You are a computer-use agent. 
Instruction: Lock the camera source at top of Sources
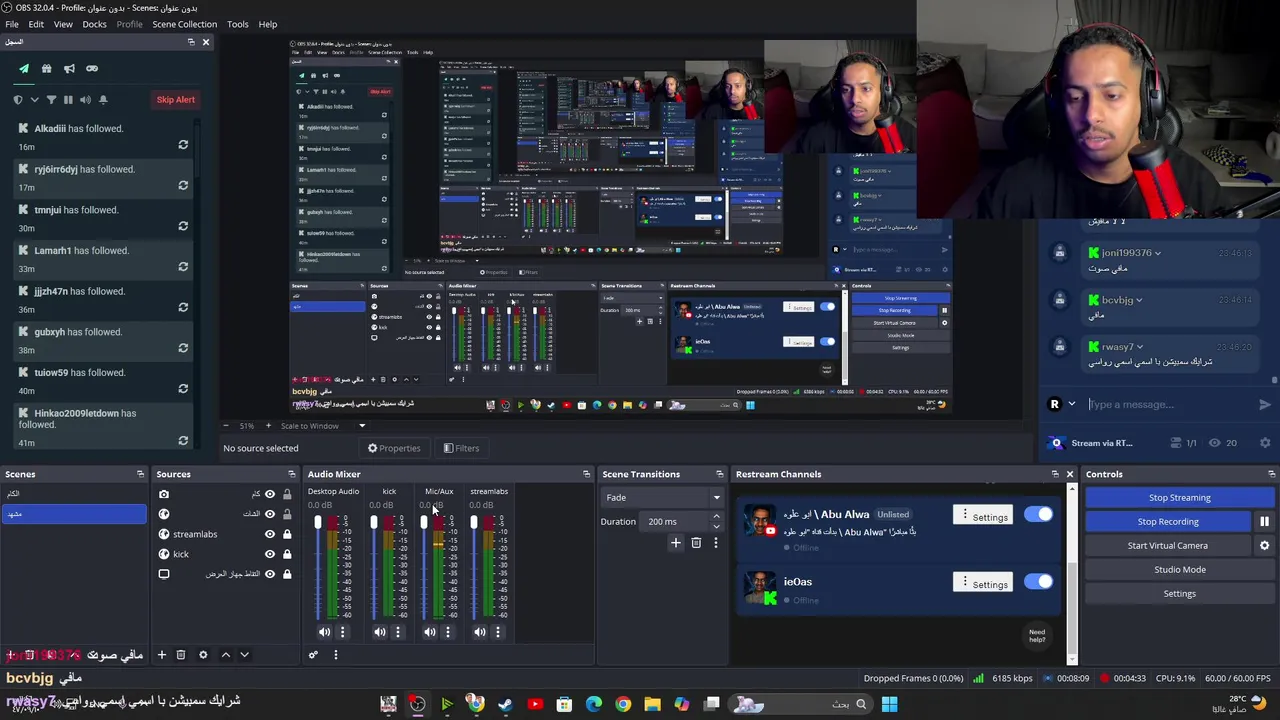point(287,494)
